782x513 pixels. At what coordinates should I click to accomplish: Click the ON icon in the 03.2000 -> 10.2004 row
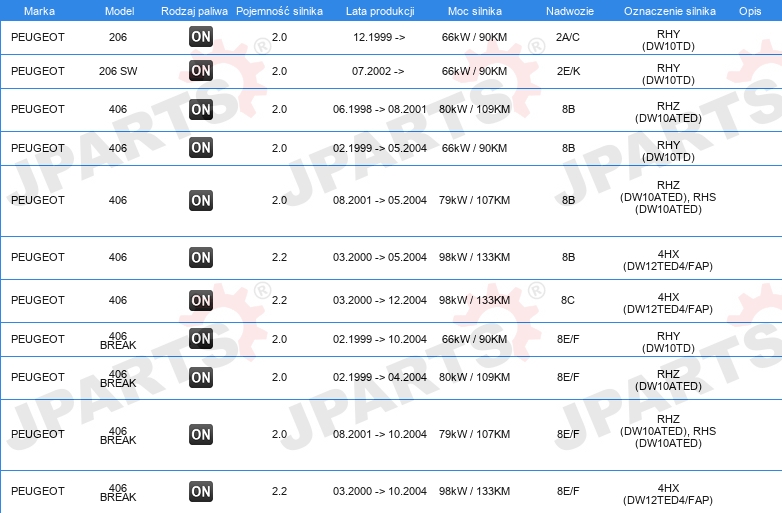[201, 491]
